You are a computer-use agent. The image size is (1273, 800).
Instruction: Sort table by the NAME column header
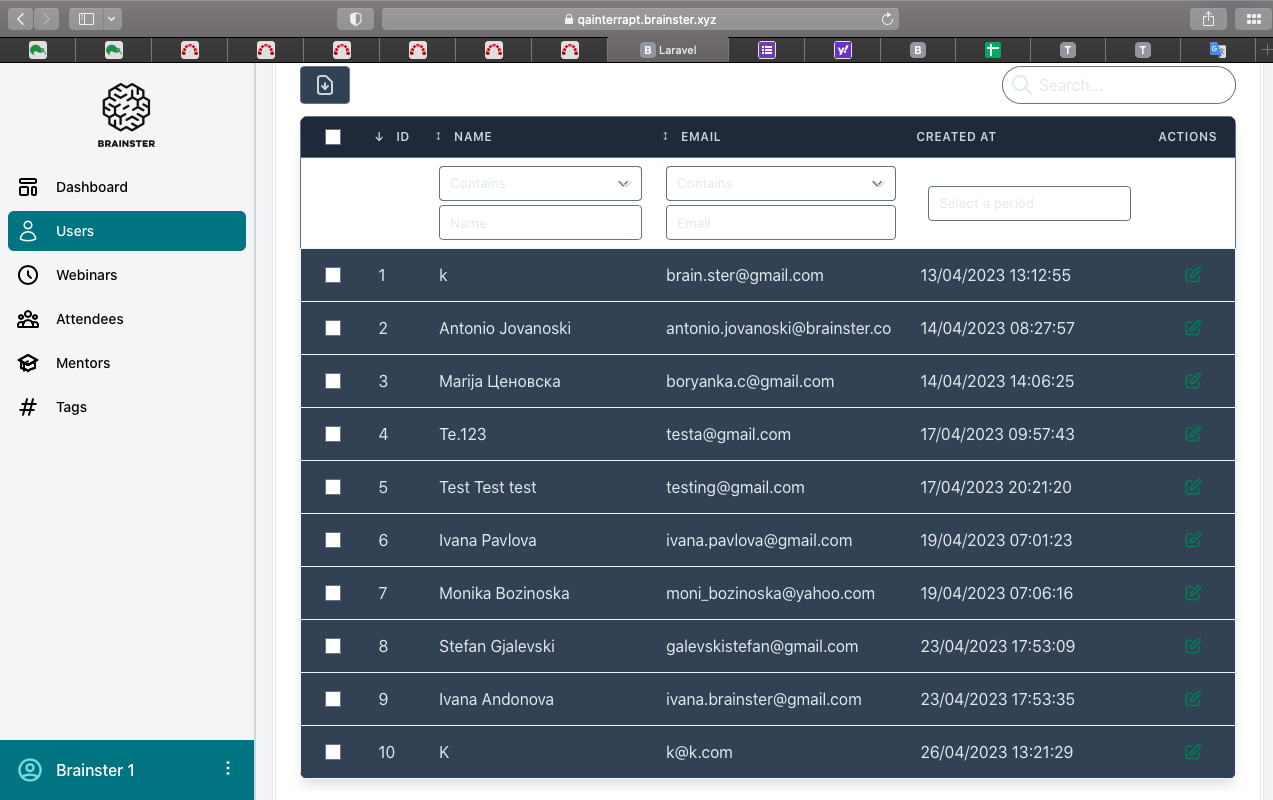coord(472,137)
